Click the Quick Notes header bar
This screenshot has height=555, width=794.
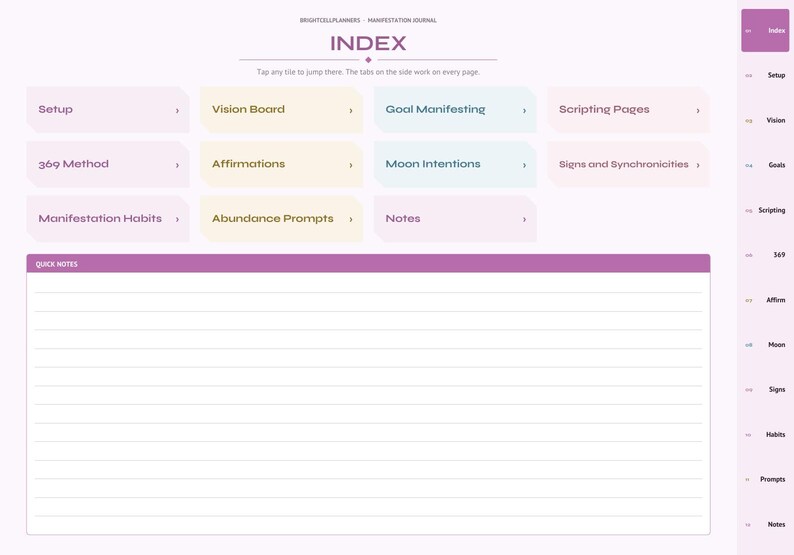pos(368,263)
